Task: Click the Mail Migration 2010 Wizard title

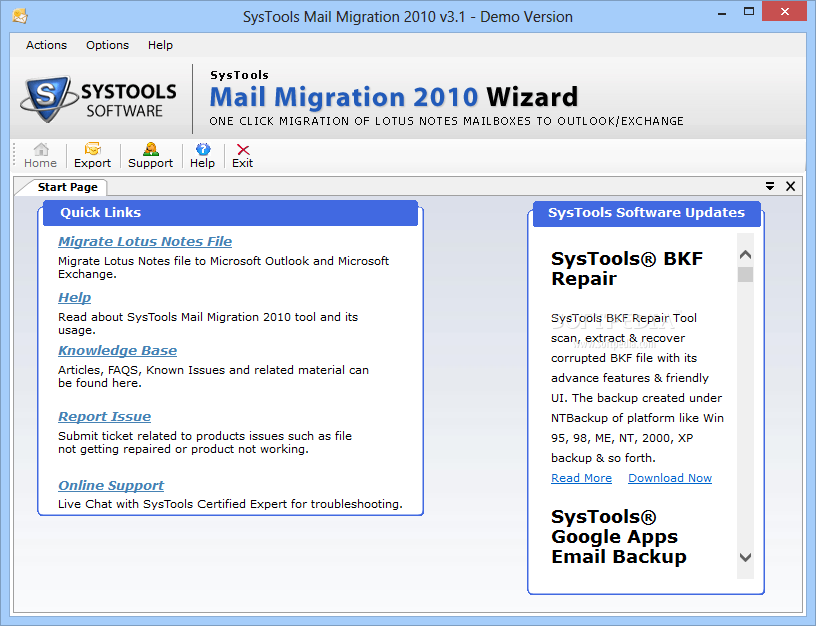Action: [393, 97]
